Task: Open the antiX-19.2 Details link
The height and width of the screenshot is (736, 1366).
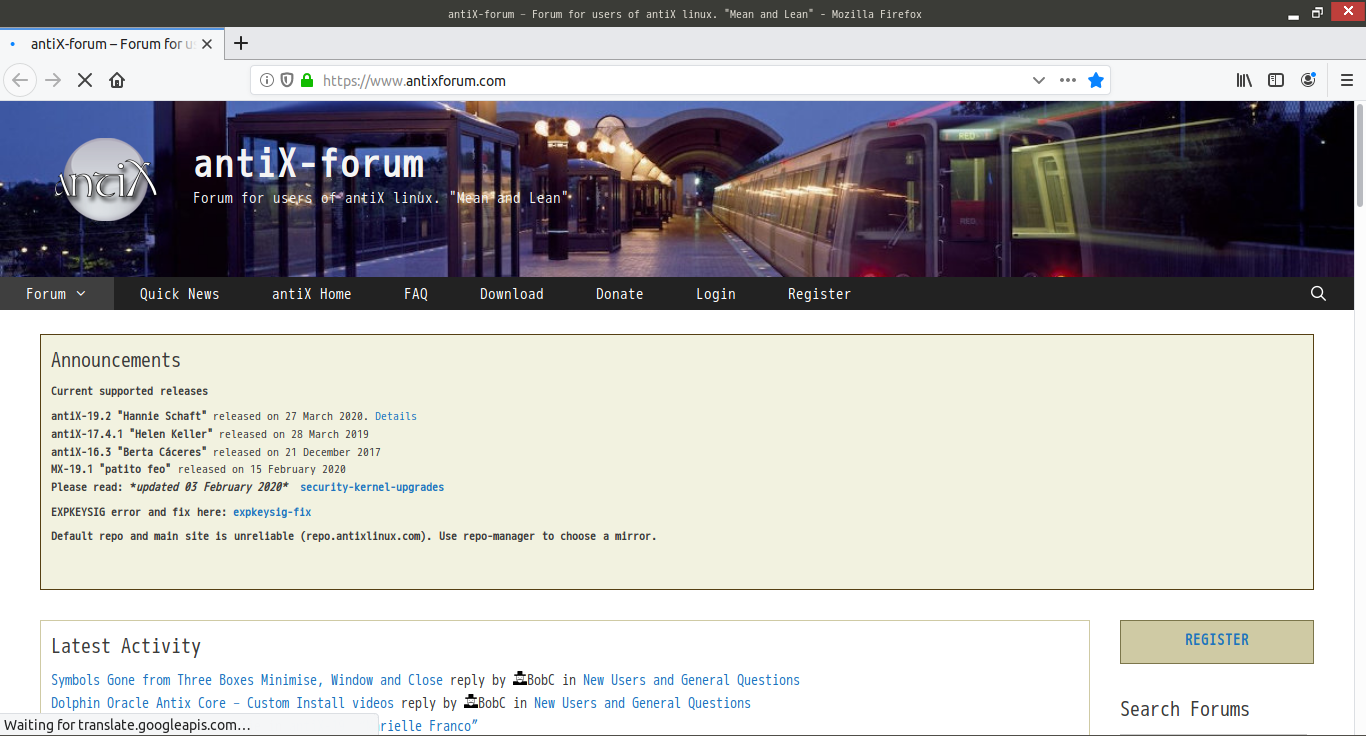Action: [396, 416]
